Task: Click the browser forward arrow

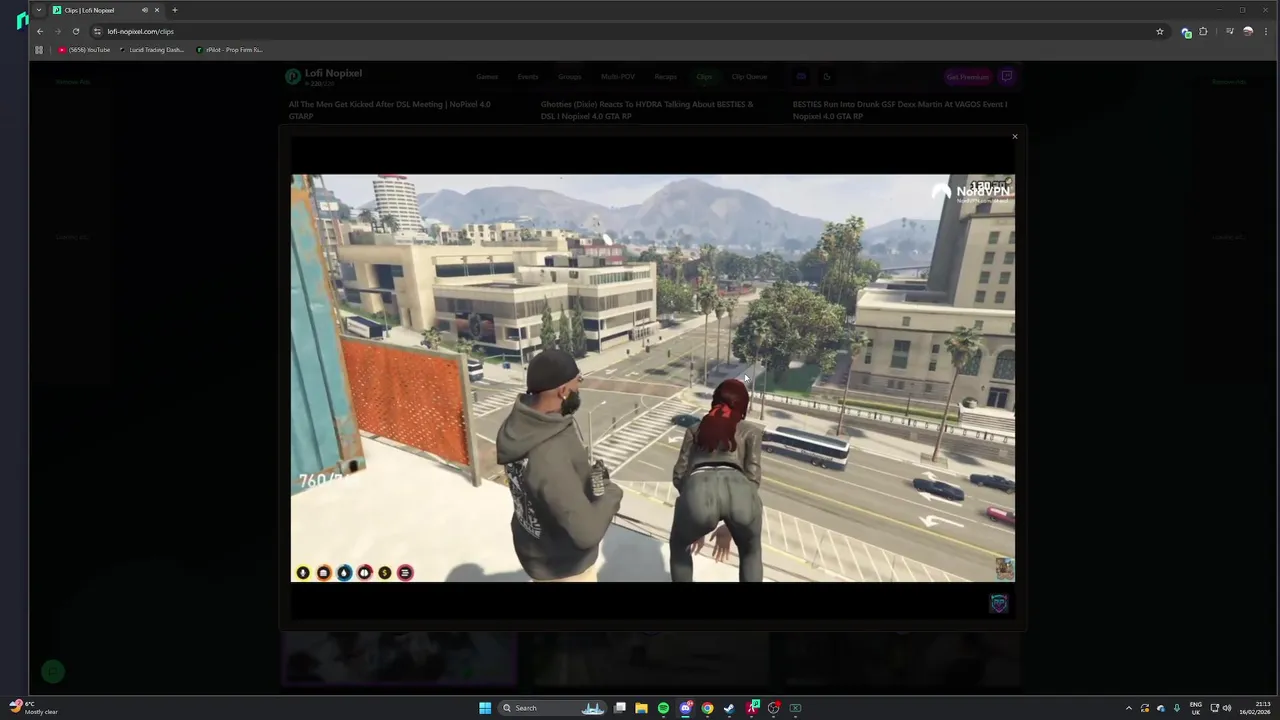Action: point(58,31)
